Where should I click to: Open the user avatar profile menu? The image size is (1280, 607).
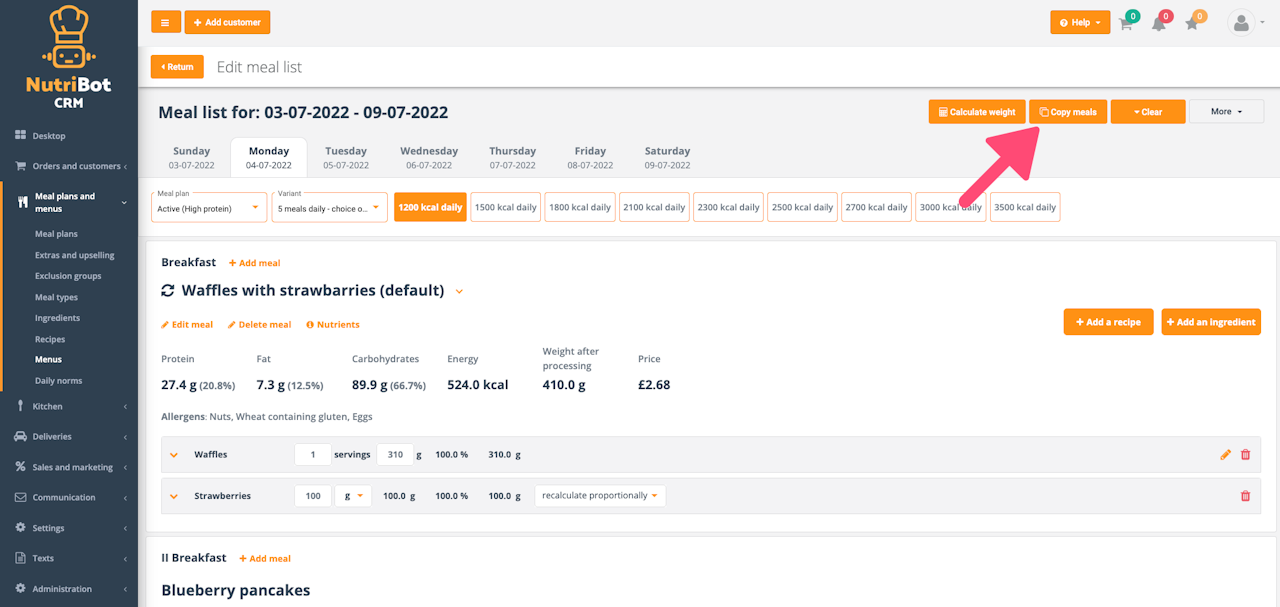(x=1242, y=22)
